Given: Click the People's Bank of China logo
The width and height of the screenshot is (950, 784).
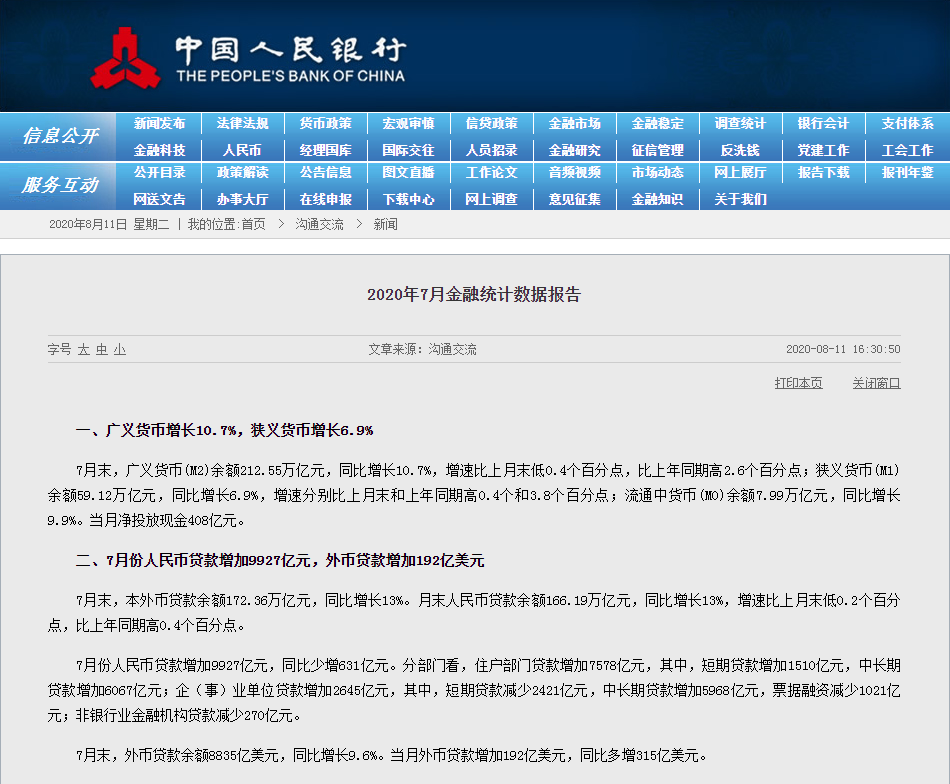Looking at the screenshot, I should click(248, 57).
